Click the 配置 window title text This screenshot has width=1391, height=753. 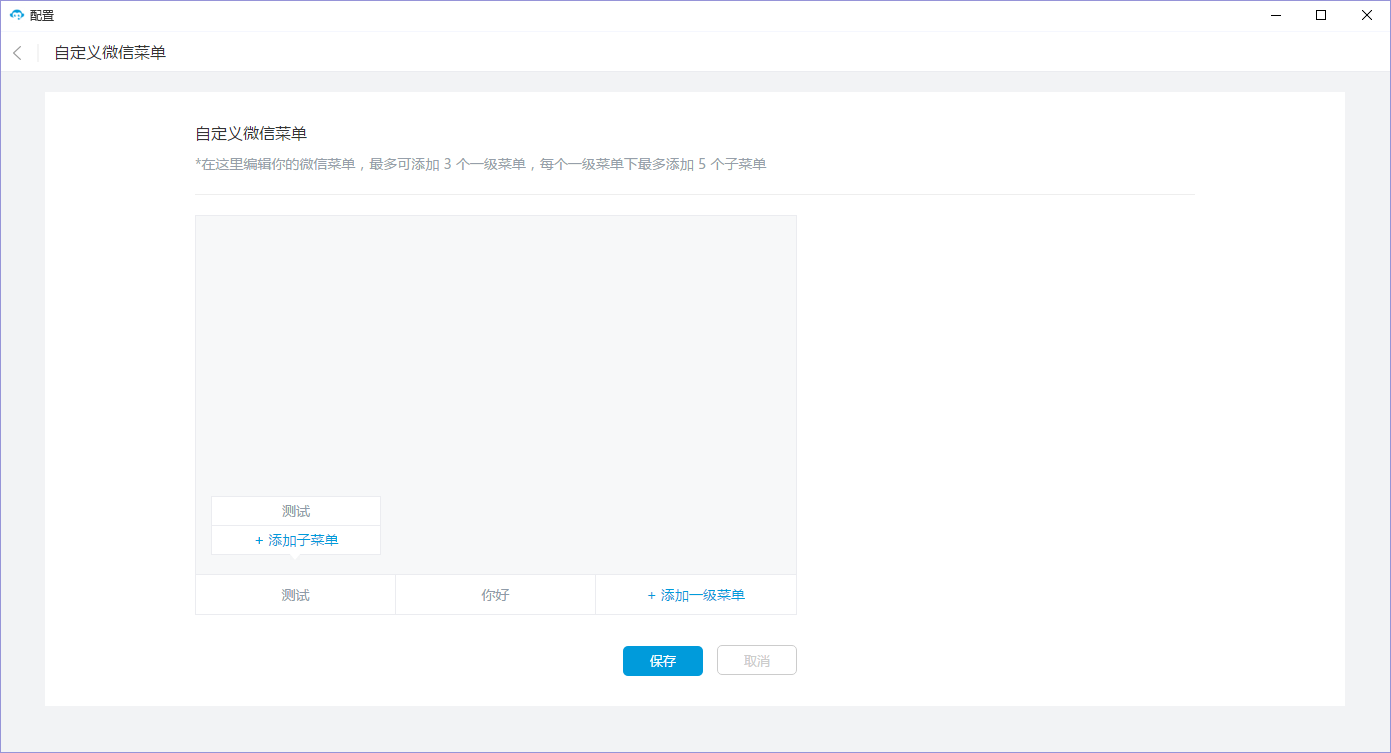(42, 16)
